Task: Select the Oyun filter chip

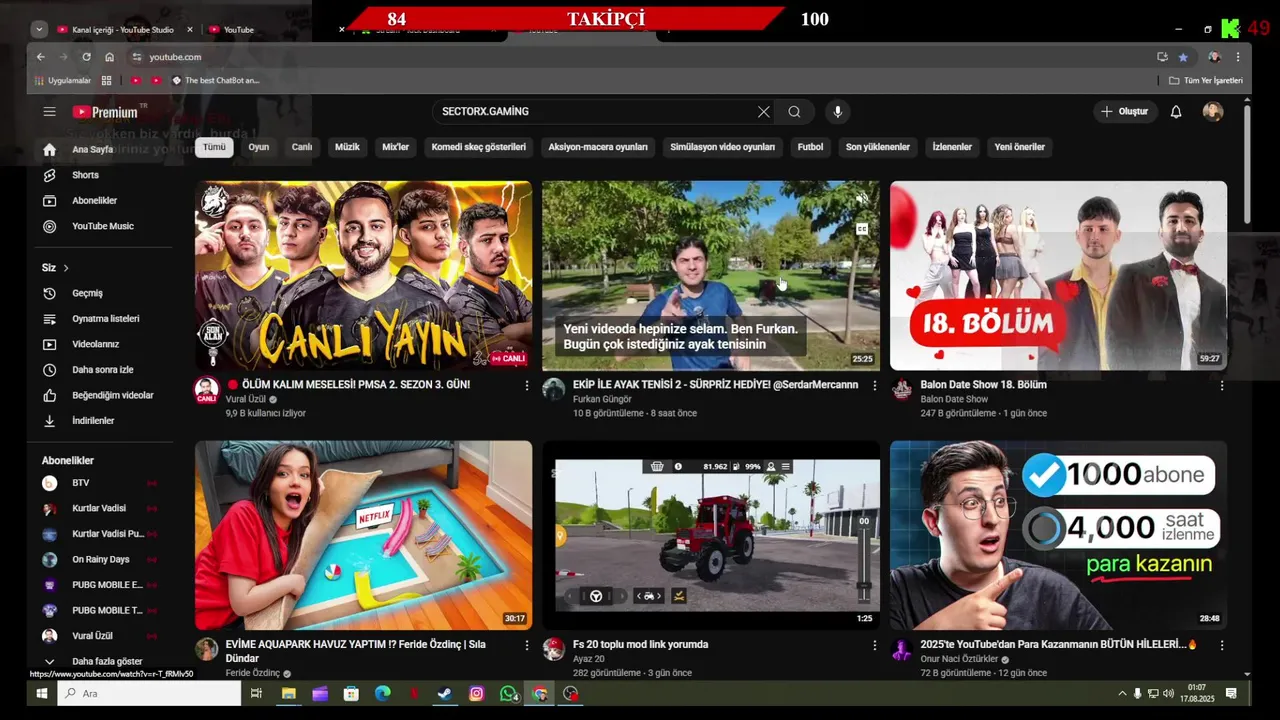Action: (x=259, y=147)
